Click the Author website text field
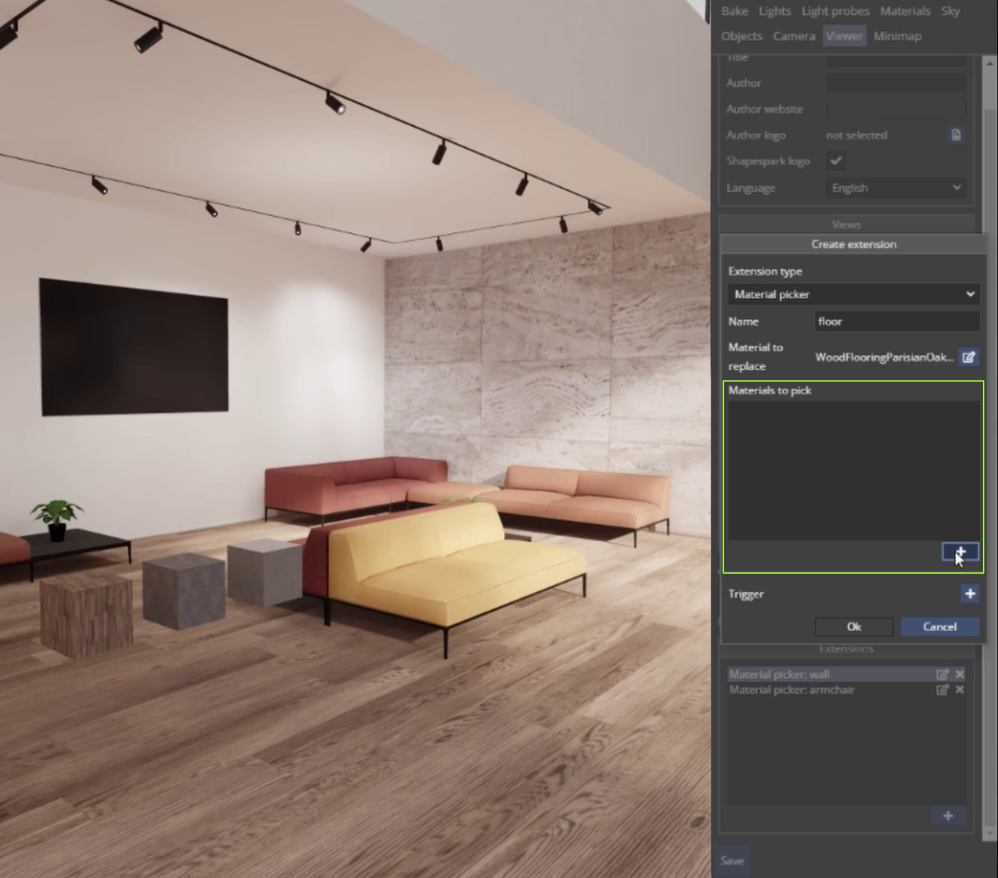Image resolution: width=998 pixels, height=878 pixels. (896, 109)
